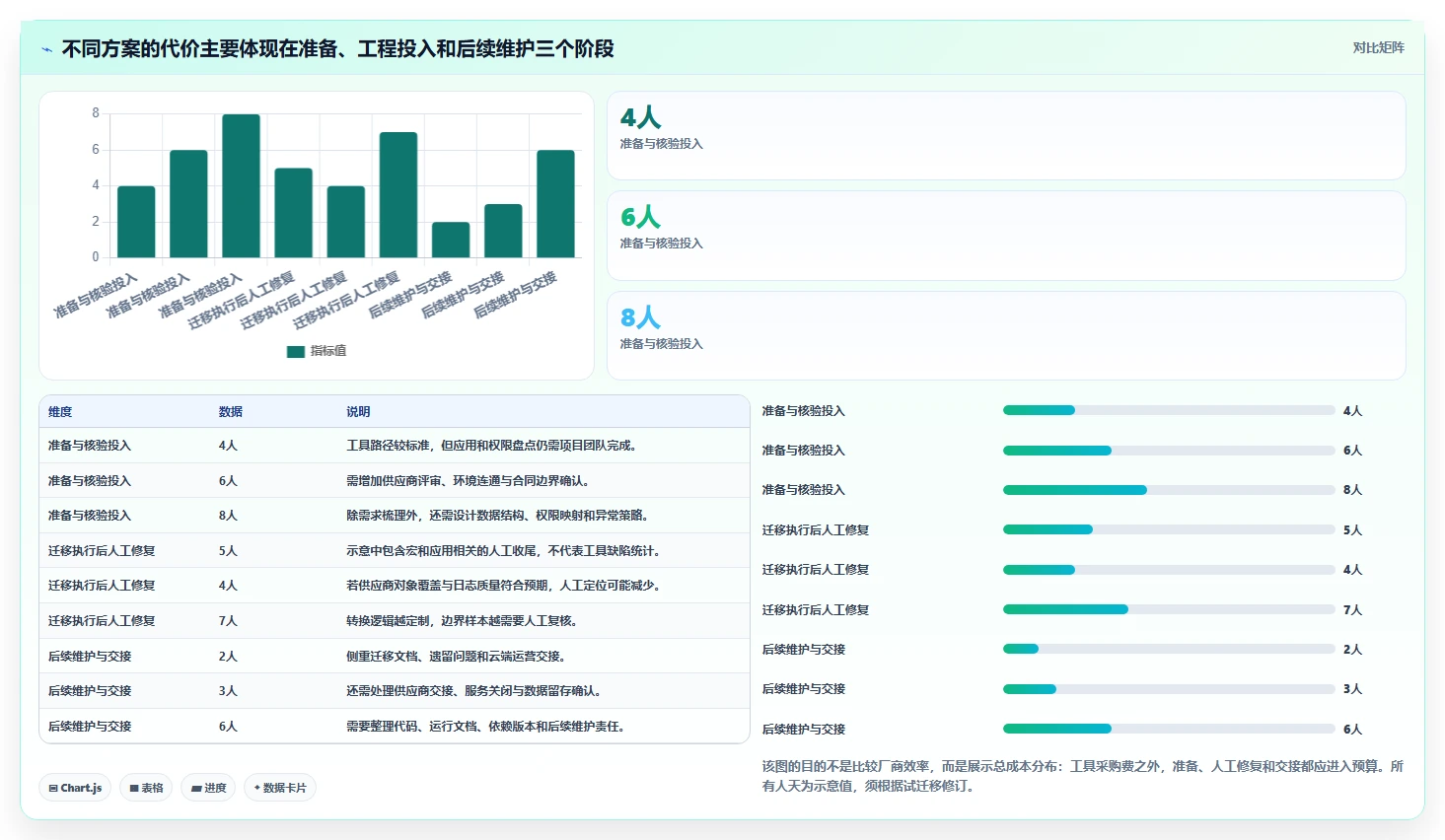Click the 准备与核验投入 6人 progress bar

click(1169, 451)
